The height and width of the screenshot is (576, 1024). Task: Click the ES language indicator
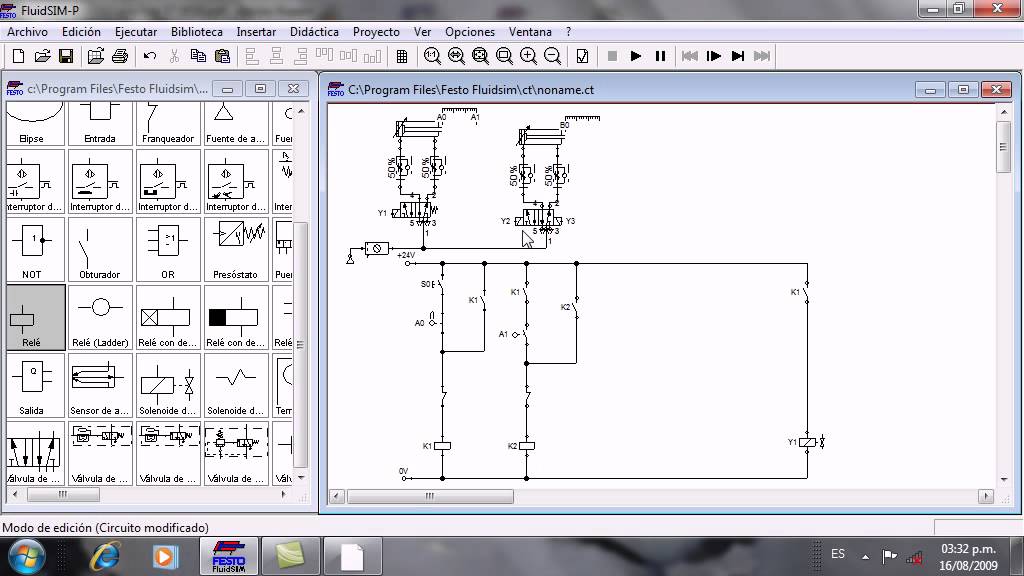(838, 554)
